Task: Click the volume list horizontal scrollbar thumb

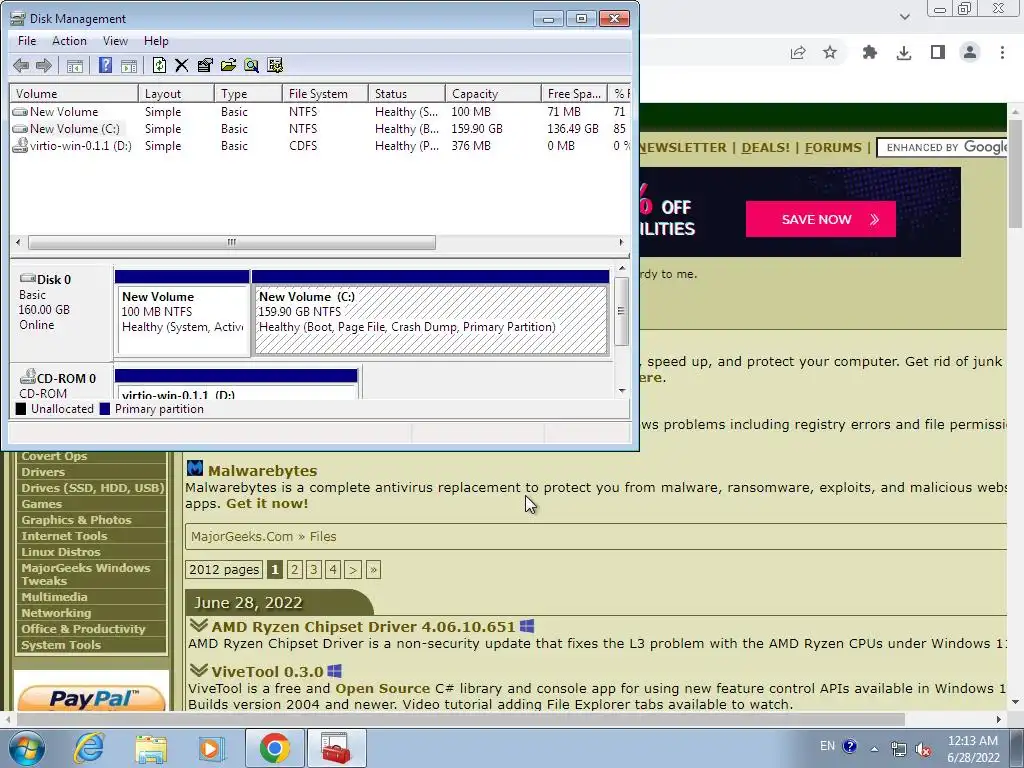Action: 232,242
